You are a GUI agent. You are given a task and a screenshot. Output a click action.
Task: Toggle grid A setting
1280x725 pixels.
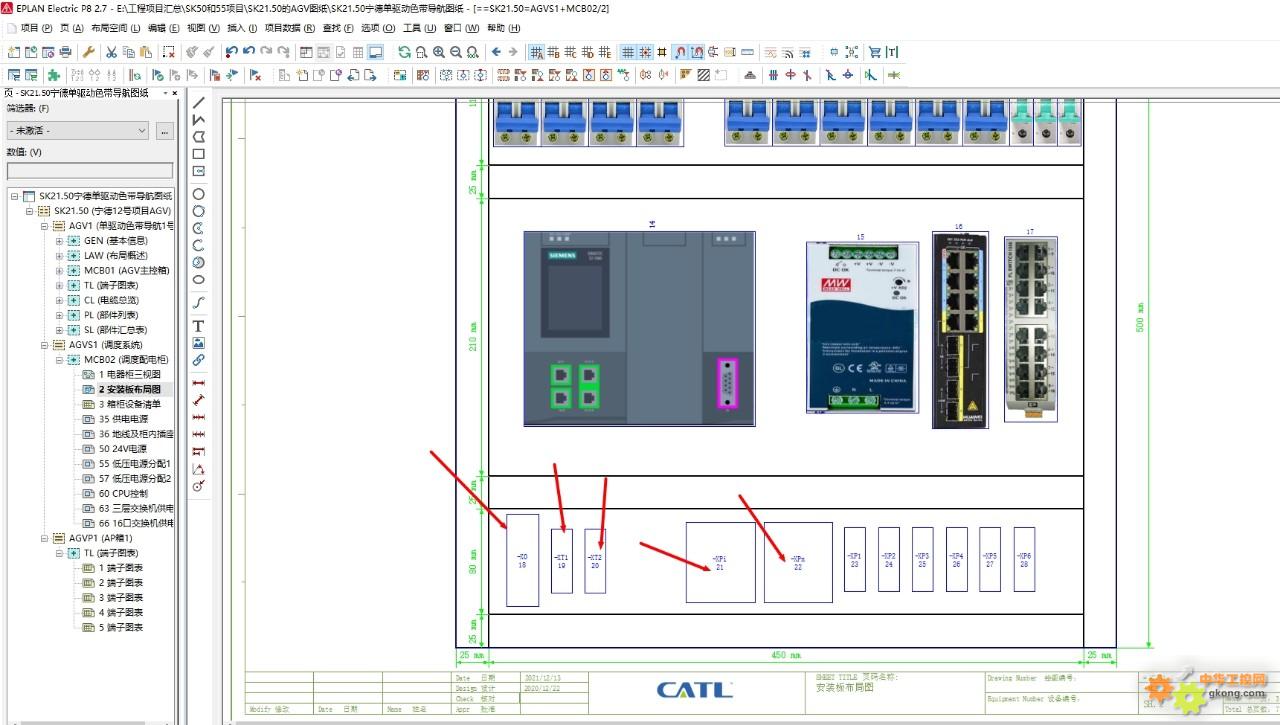(537, 52)
